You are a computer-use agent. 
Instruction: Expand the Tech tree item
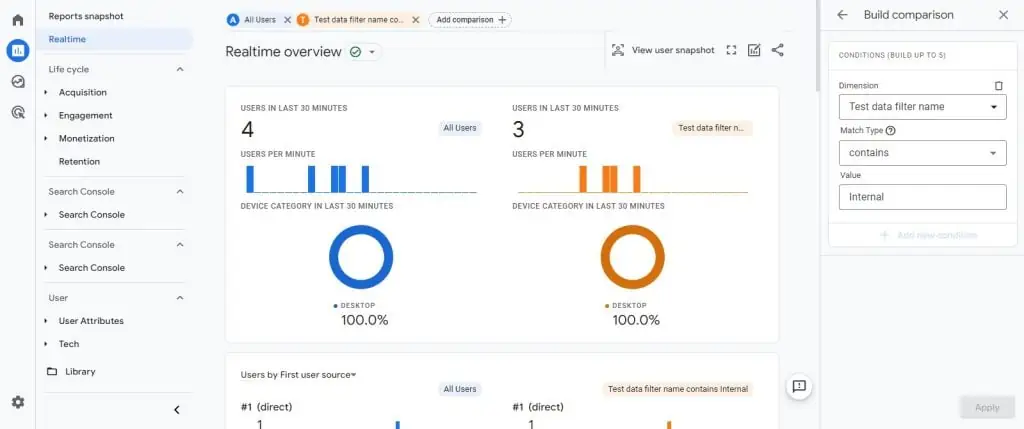point(46,344)
